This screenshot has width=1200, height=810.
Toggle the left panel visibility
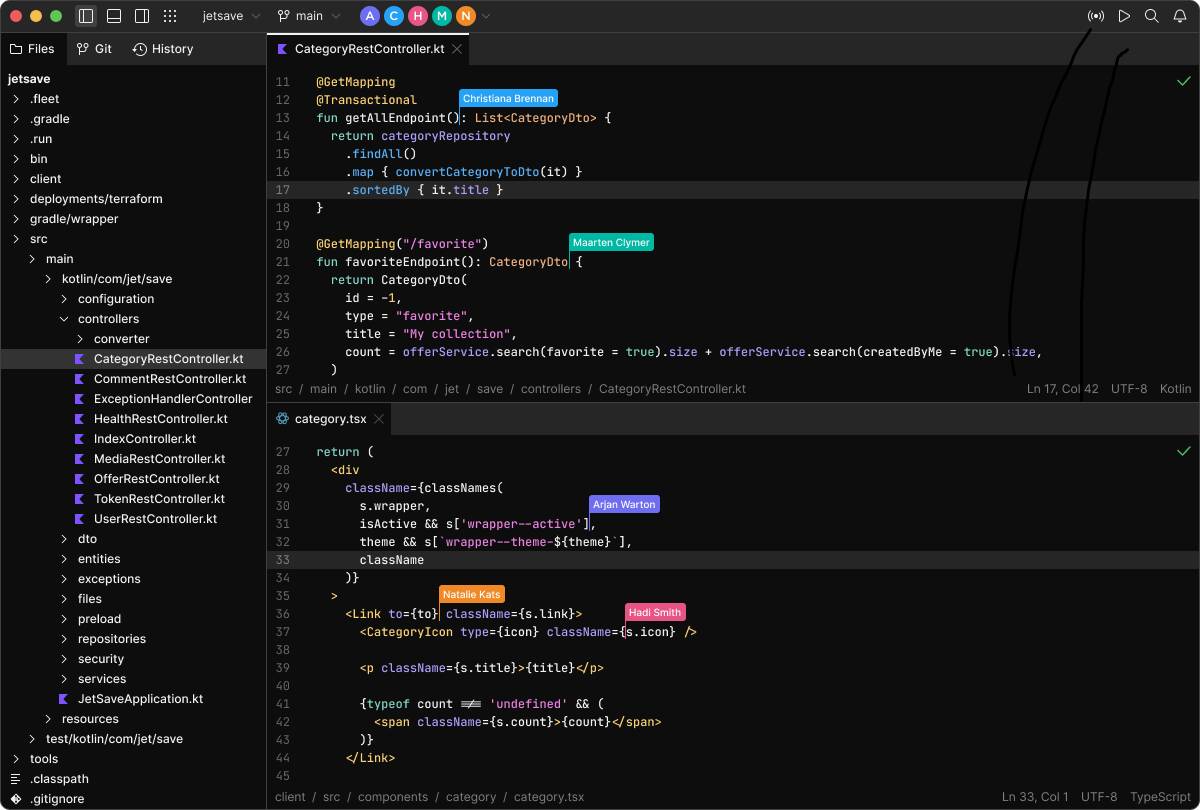[85, 16]
